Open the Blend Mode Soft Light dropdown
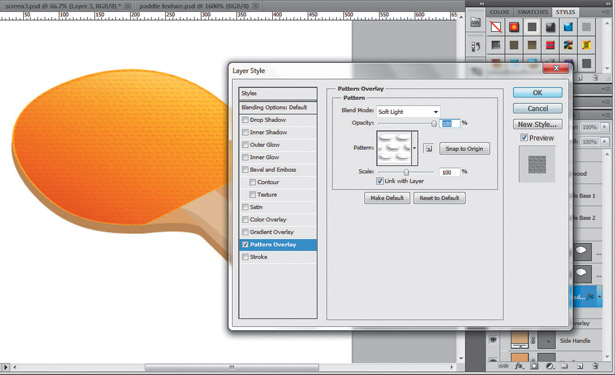Viewport: 615px width, 375px height. pyautogui.click(x=408, y=112)
